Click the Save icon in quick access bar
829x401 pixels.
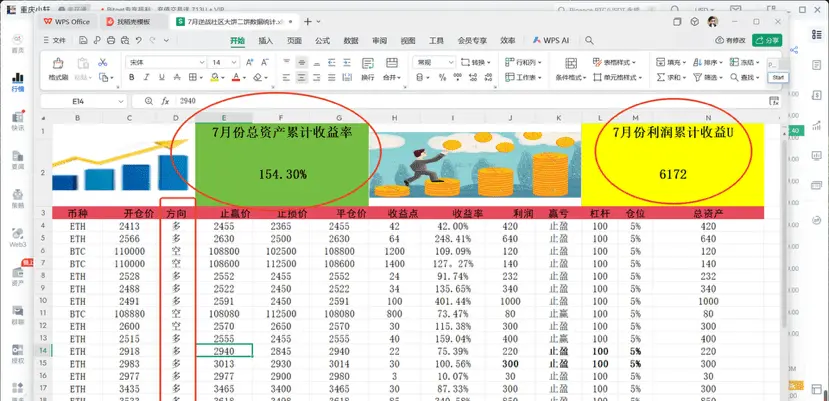pyautogui.click(x=83, y=40)
